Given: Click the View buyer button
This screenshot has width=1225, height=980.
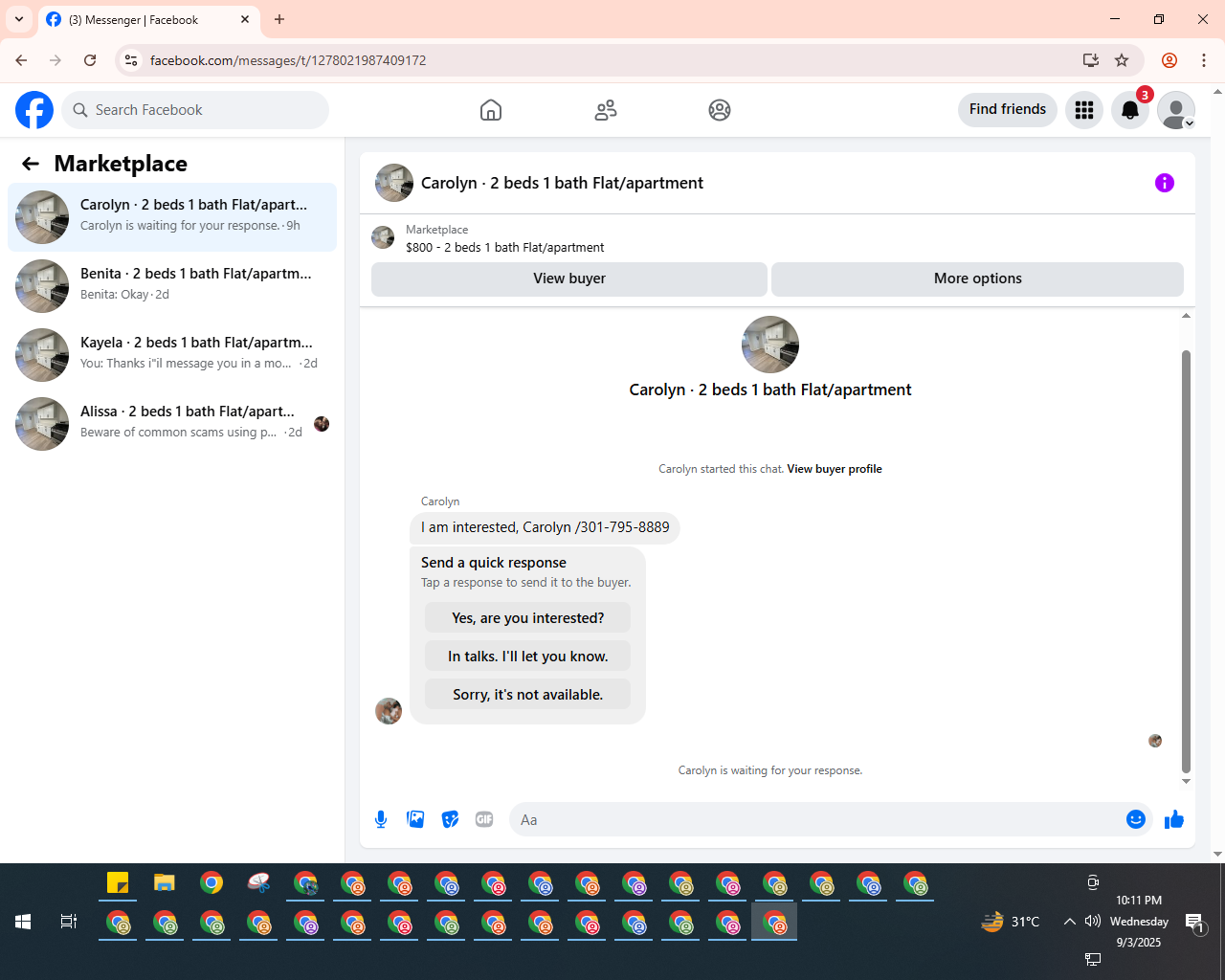Looking at the screenshot, I should 569,278.
